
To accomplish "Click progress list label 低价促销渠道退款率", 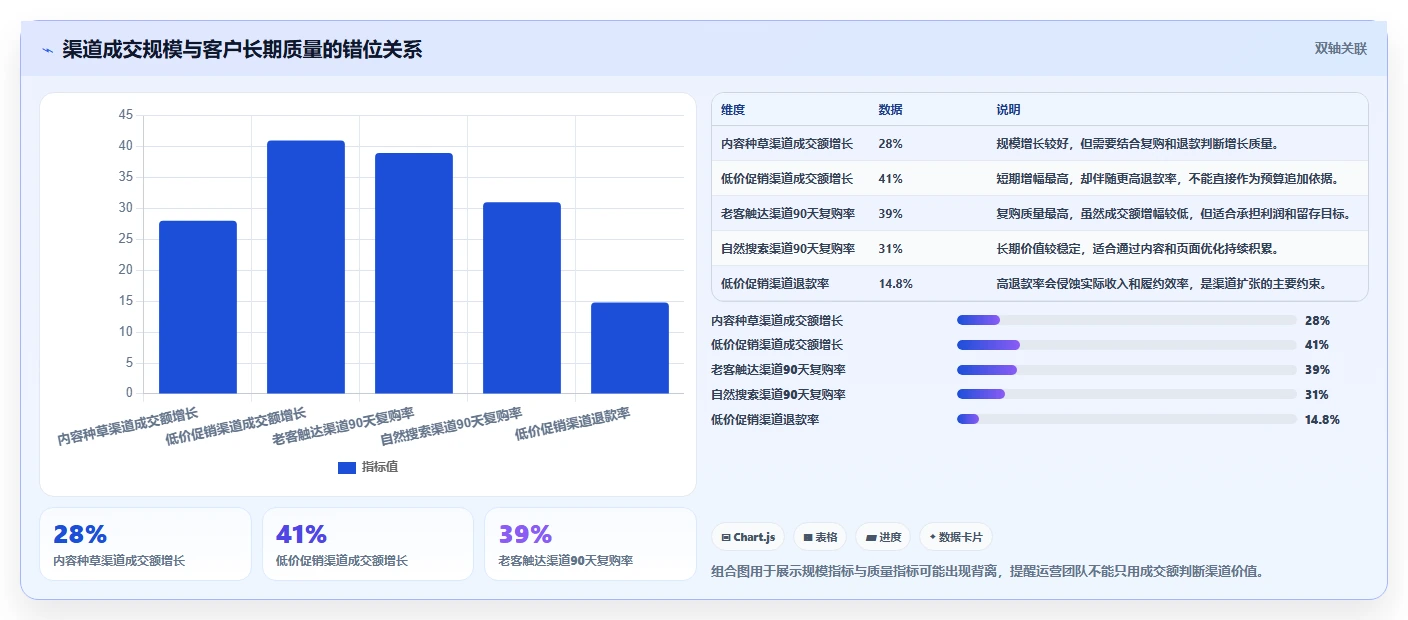I will (x=765, y=419).
